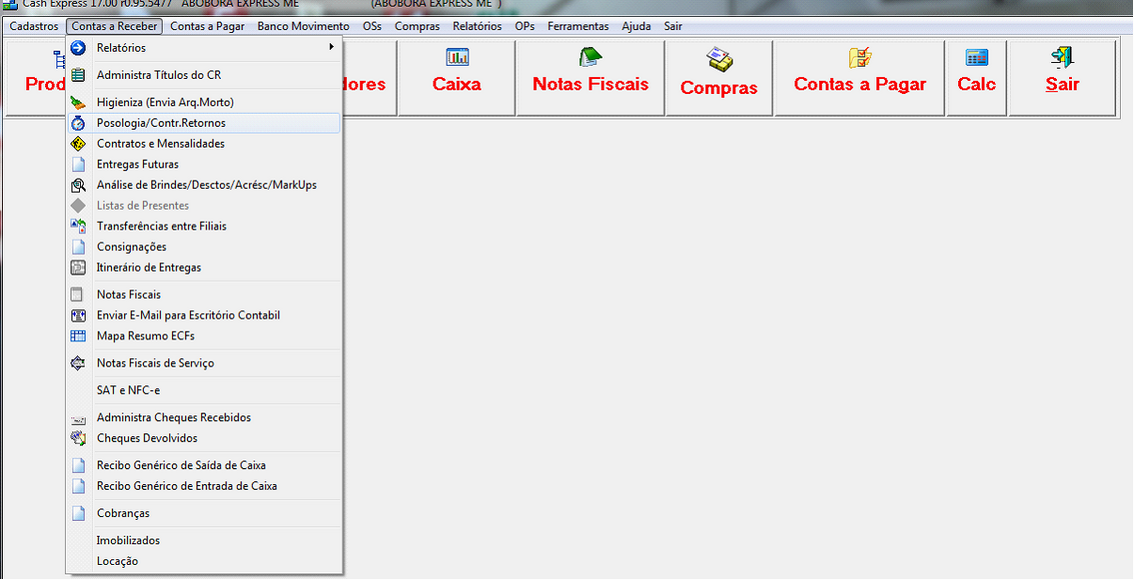
Task: Click the Administra Títulos do CR icon
Action: [78, 75]
